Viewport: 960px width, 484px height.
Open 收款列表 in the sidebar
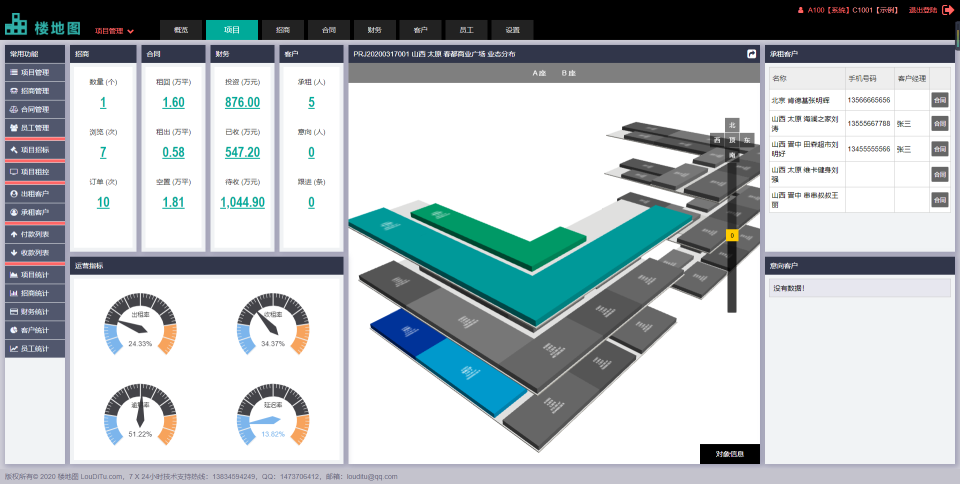tap(35, 252)
